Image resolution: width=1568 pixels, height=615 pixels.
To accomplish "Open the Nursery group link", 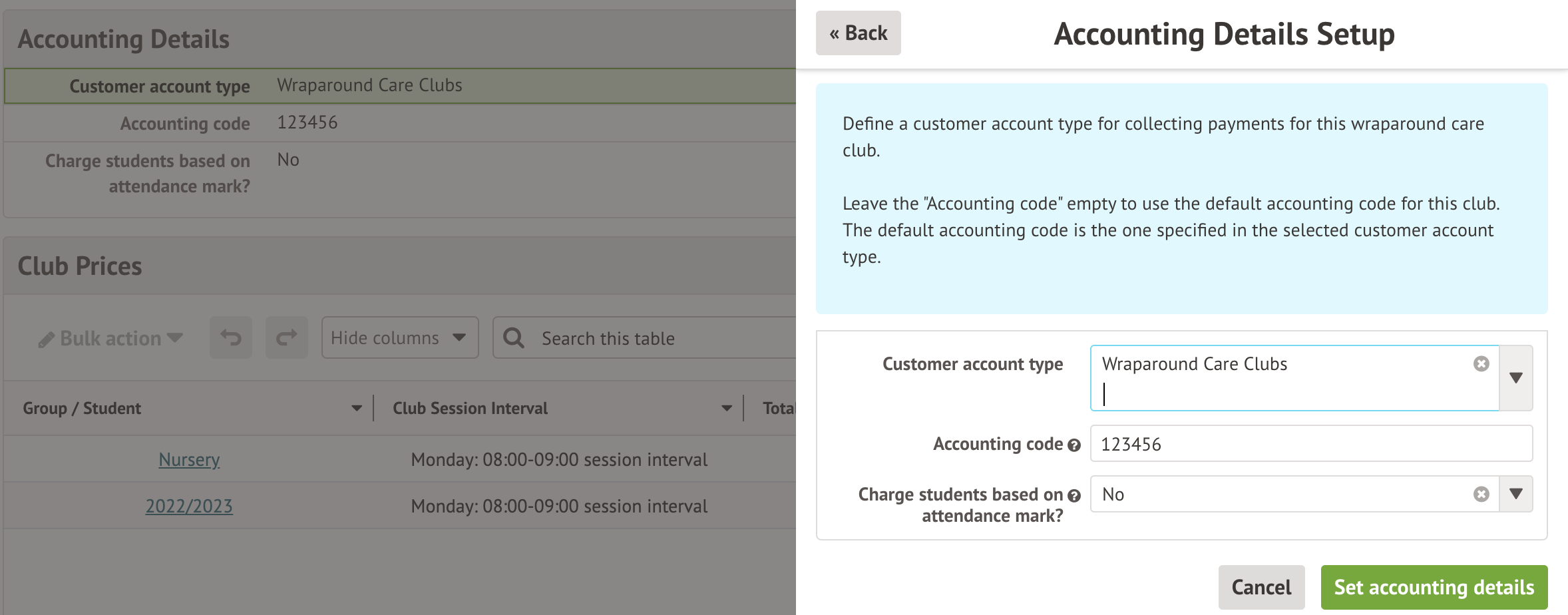I will click(189, 459).
